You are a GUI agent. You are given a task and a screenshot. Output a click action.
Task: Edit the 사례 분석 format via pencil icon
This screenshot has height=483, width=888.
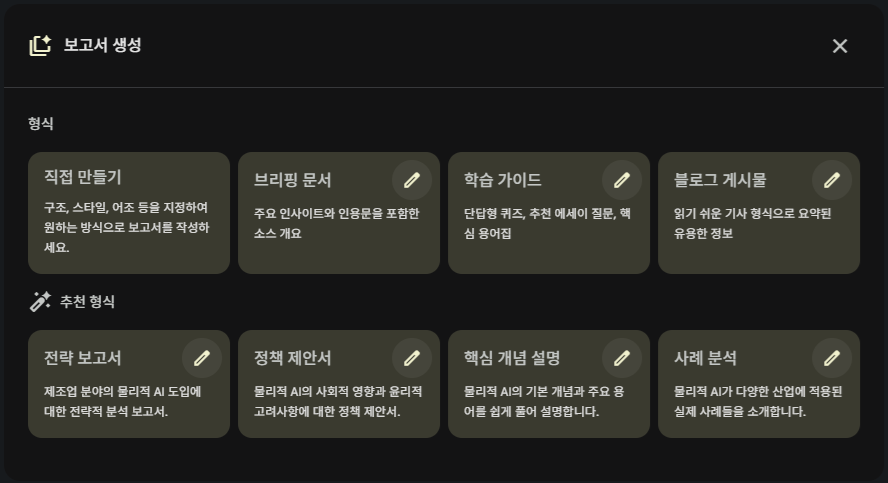(832, 358)
